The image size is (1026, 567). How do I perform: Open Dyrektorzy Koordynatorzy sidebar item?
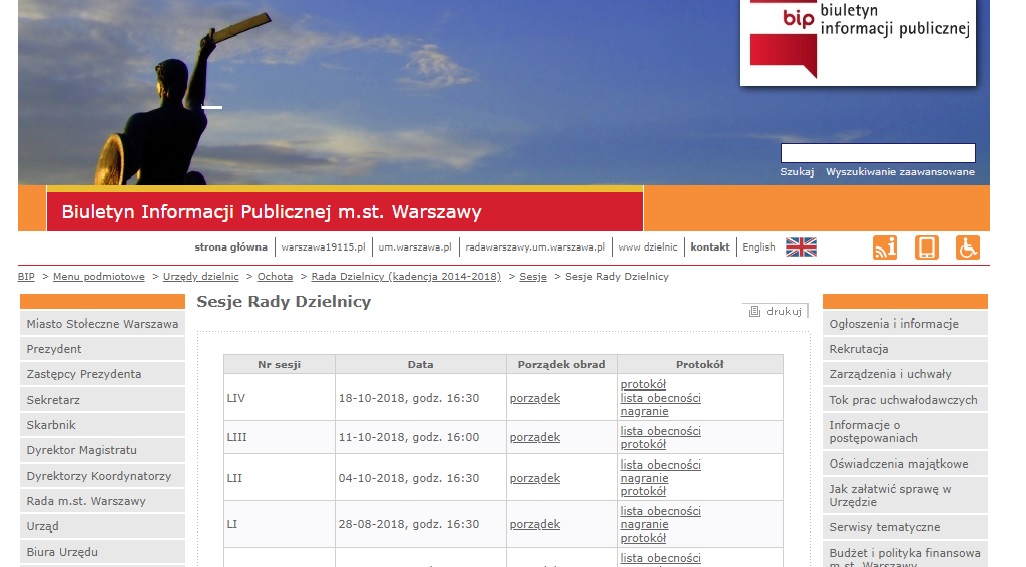102,475
